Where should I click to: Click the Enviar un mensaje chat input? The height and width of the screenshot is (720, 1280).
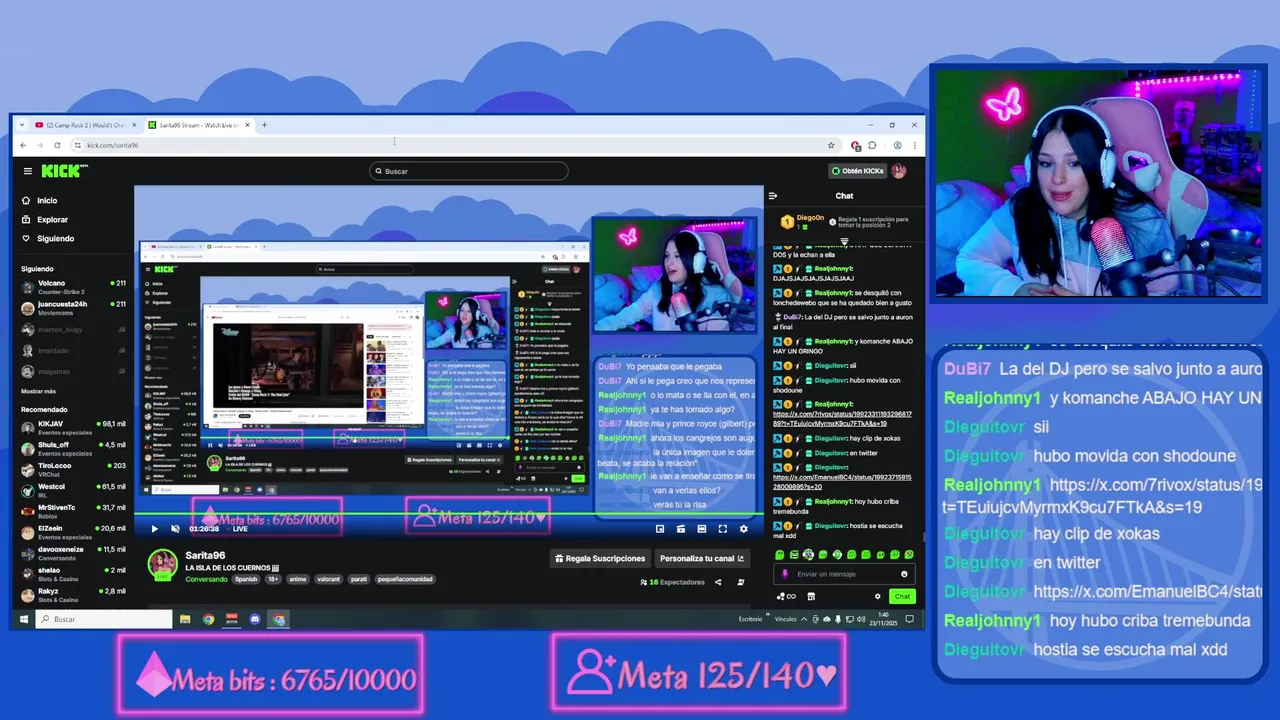(845, 574)
